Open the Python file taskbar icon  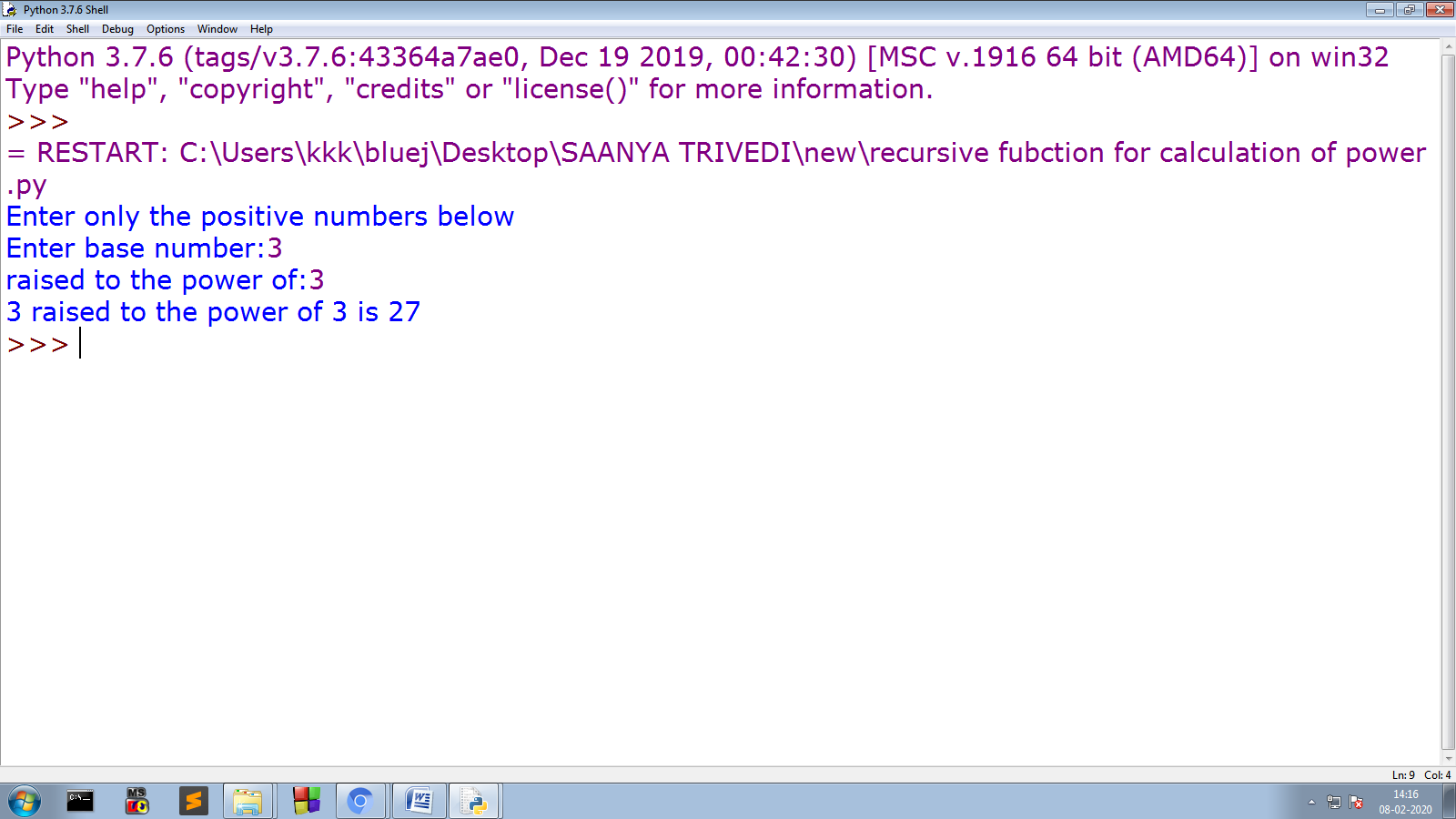coord(474,801)
